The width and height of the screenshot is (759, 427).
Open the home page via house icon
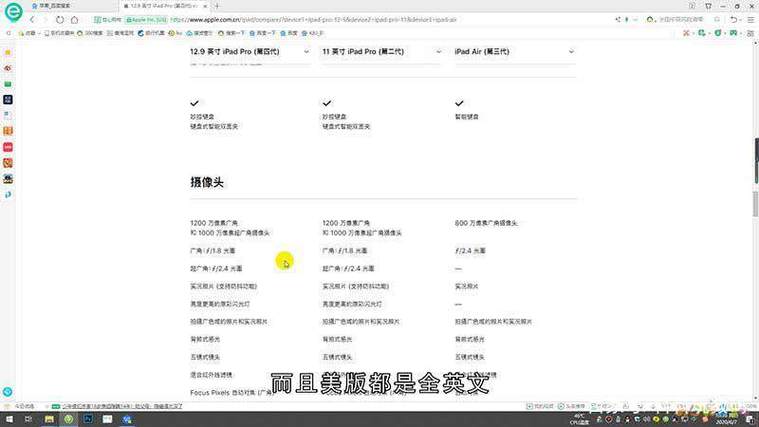click(x=75, y=20)
